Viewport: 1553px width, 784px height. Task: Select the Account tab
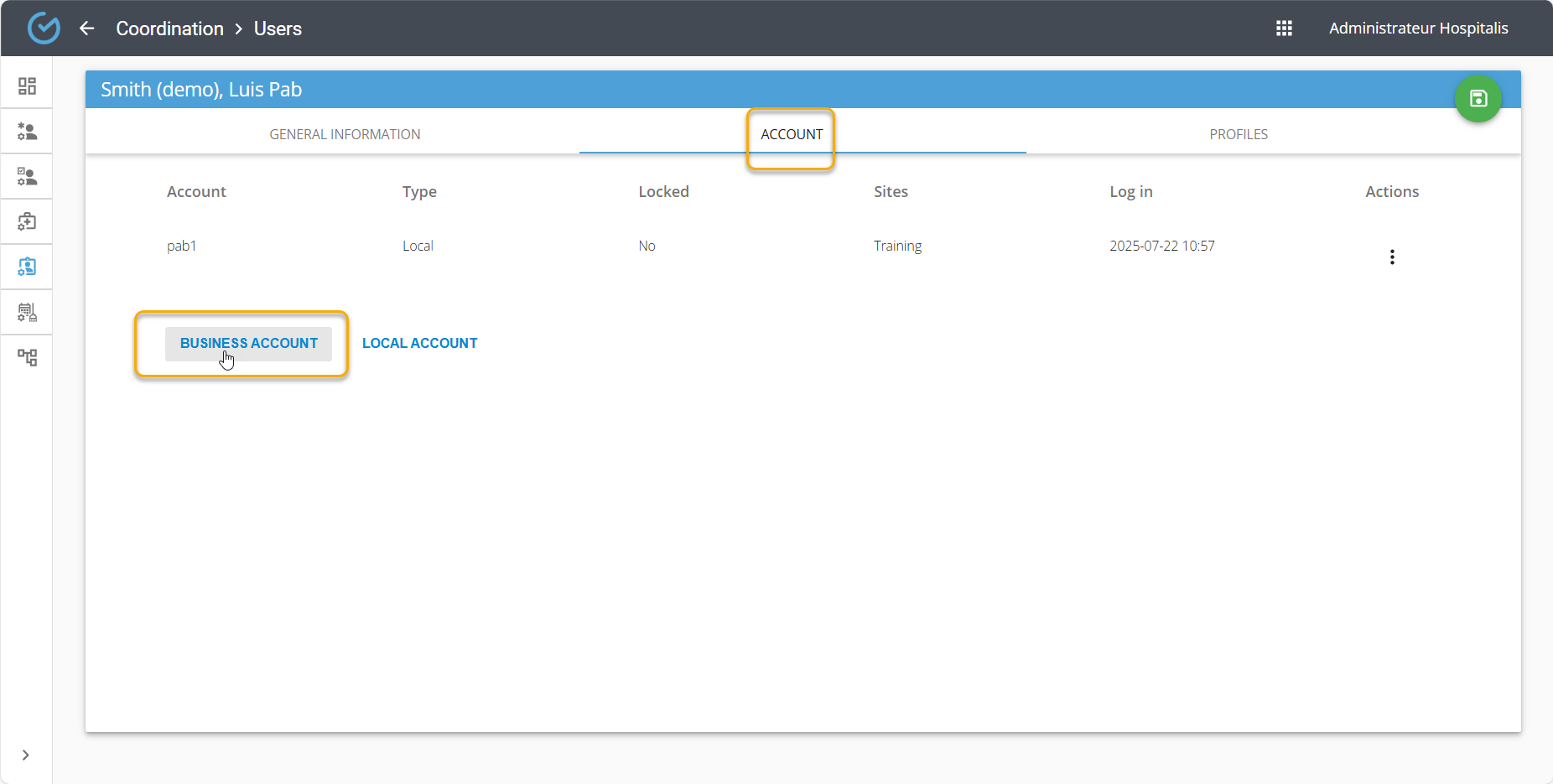791,134
